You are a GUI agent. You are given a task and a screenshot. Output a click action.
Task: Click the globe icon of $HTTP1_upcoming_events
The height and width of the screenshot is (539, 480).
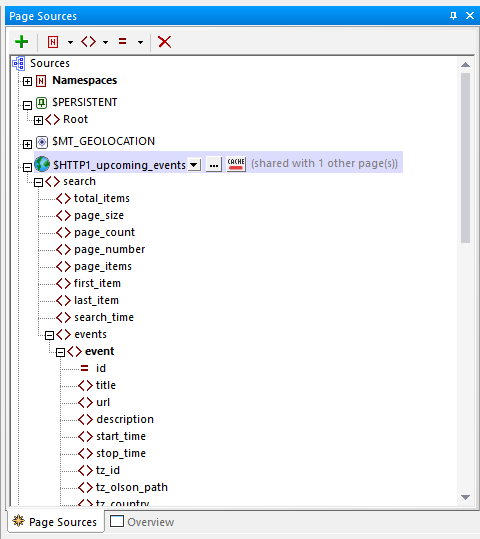coord(42,164)
